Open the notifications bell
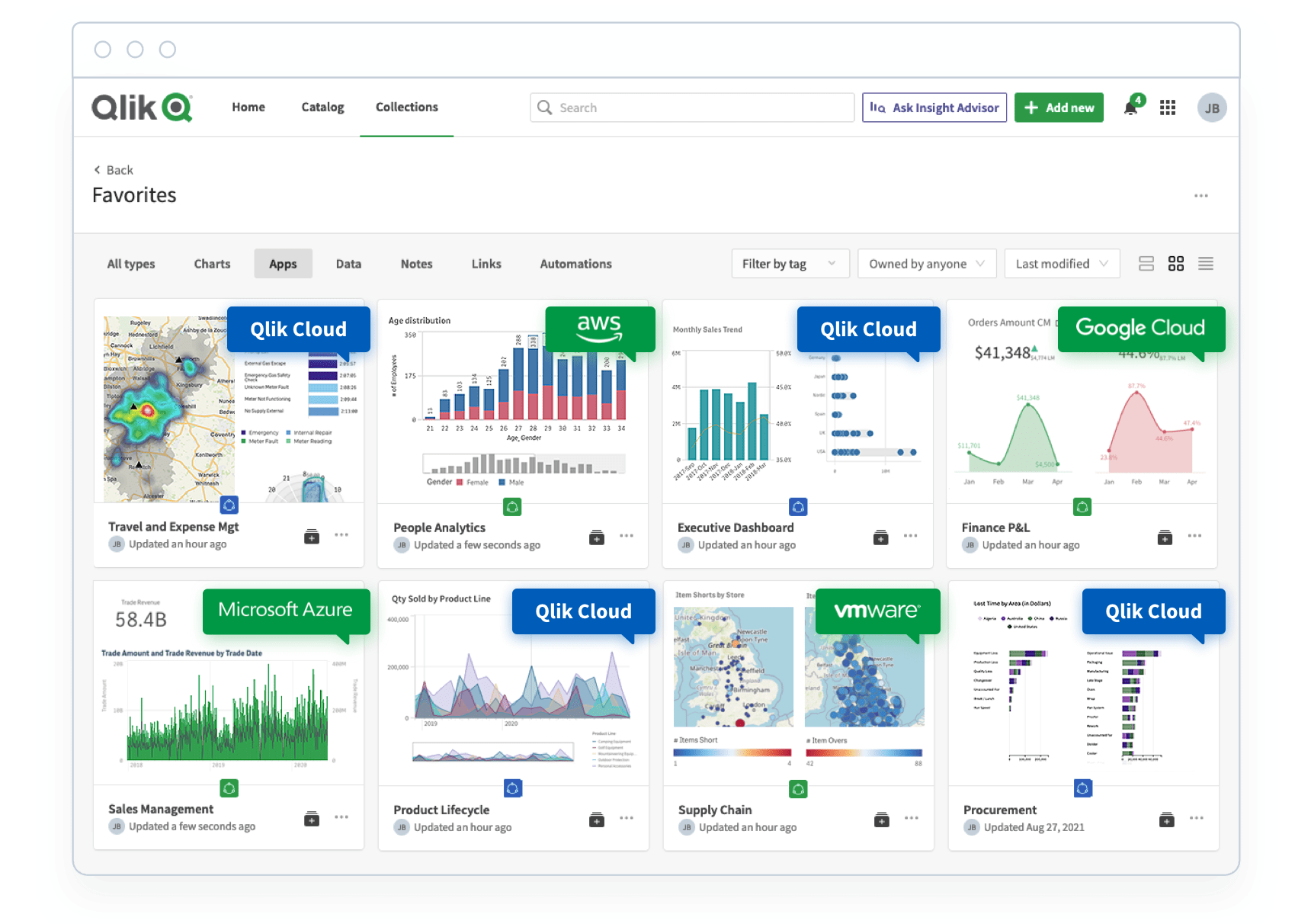 point(1131,107)
